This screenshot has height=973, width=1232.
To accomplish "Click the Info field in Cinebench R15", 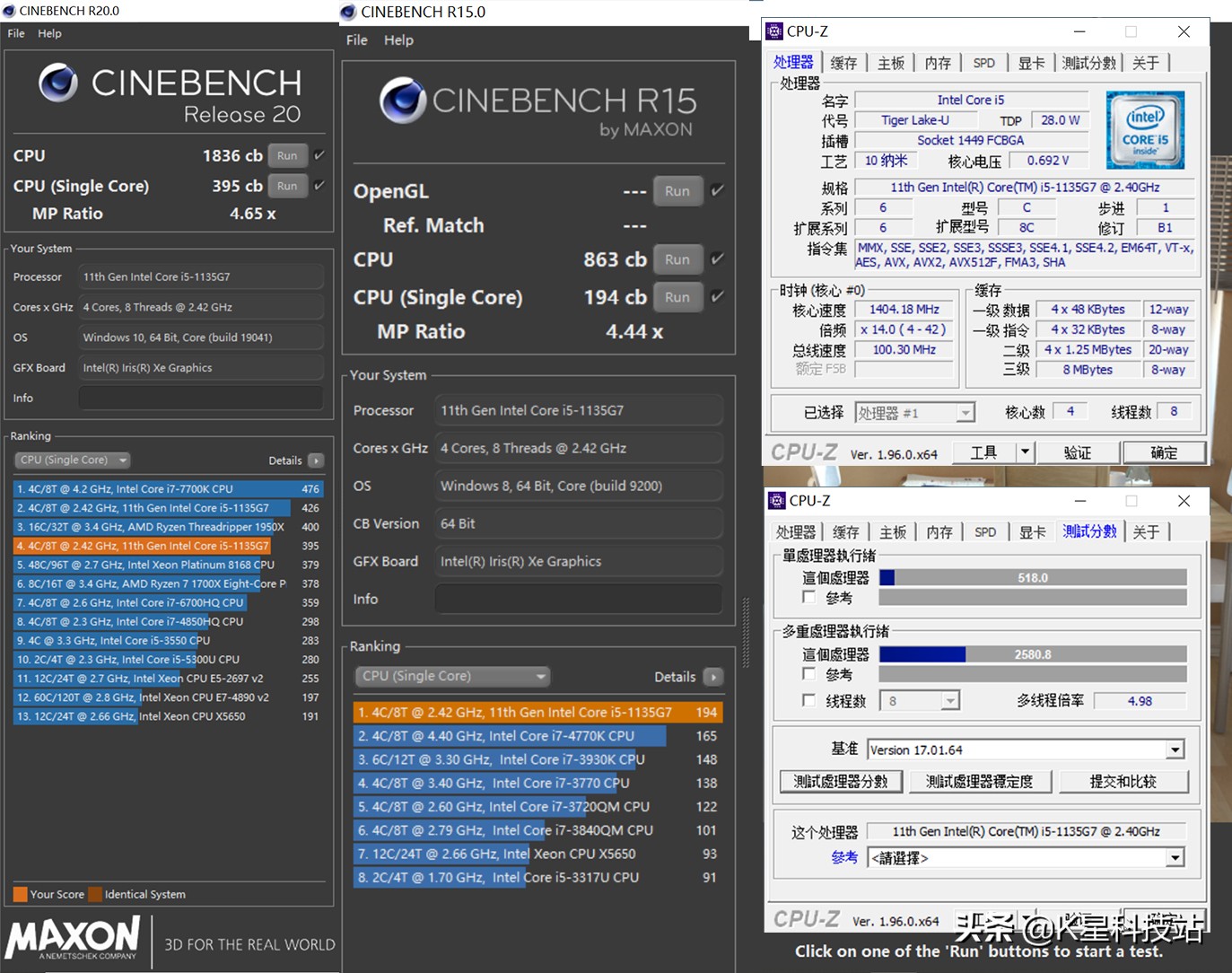I will click(579, 599).
